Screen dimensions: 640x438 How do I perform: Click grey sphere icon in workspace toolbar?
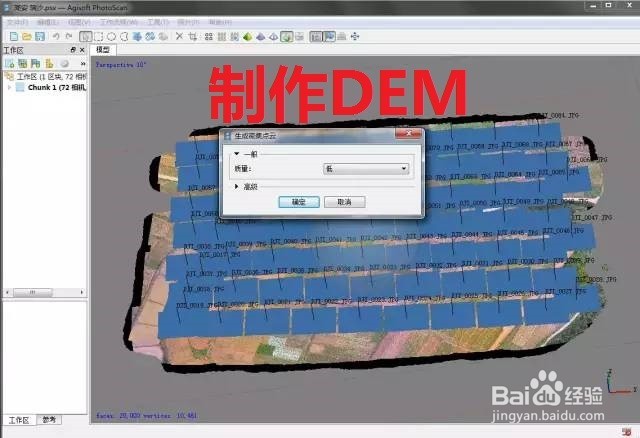64,64
